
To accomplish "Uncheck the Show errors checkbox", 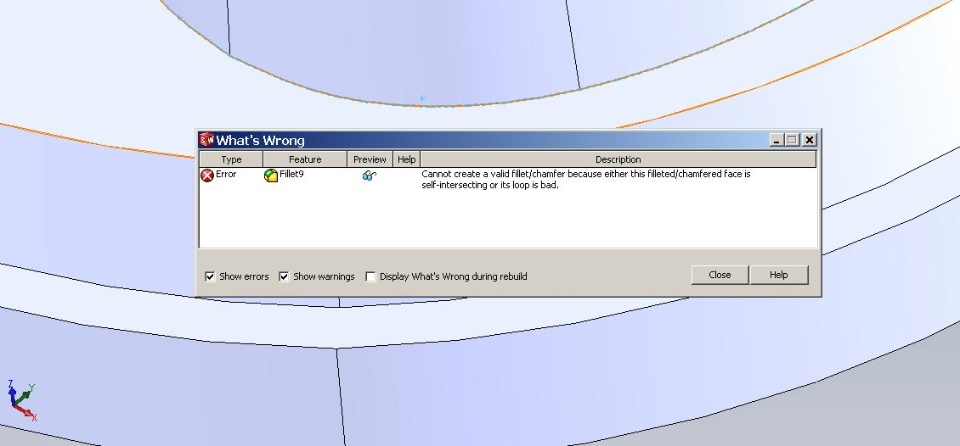I will (x=210, y=277).
